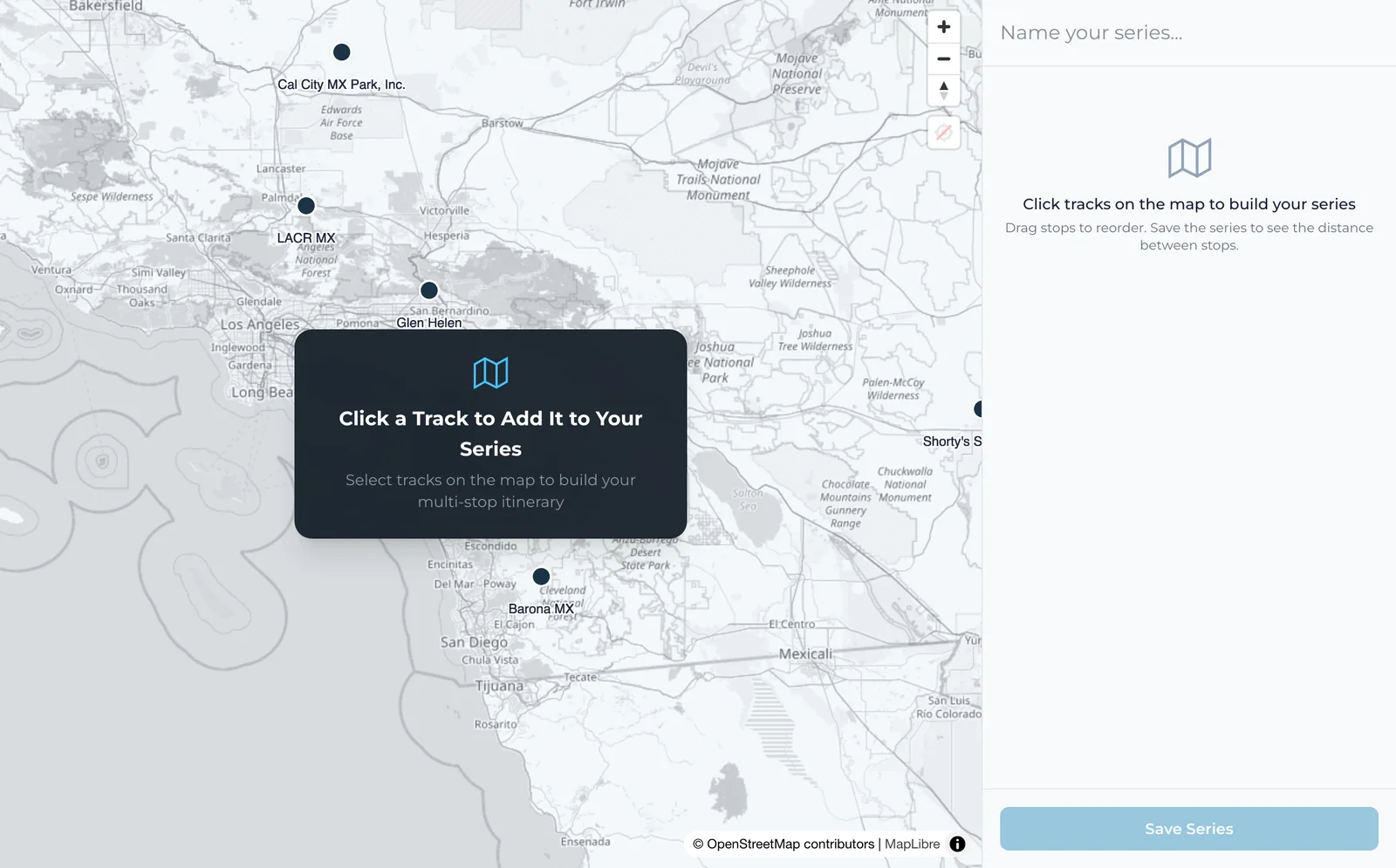
Task: Click the Save Series button
Action: [1189, 829]
